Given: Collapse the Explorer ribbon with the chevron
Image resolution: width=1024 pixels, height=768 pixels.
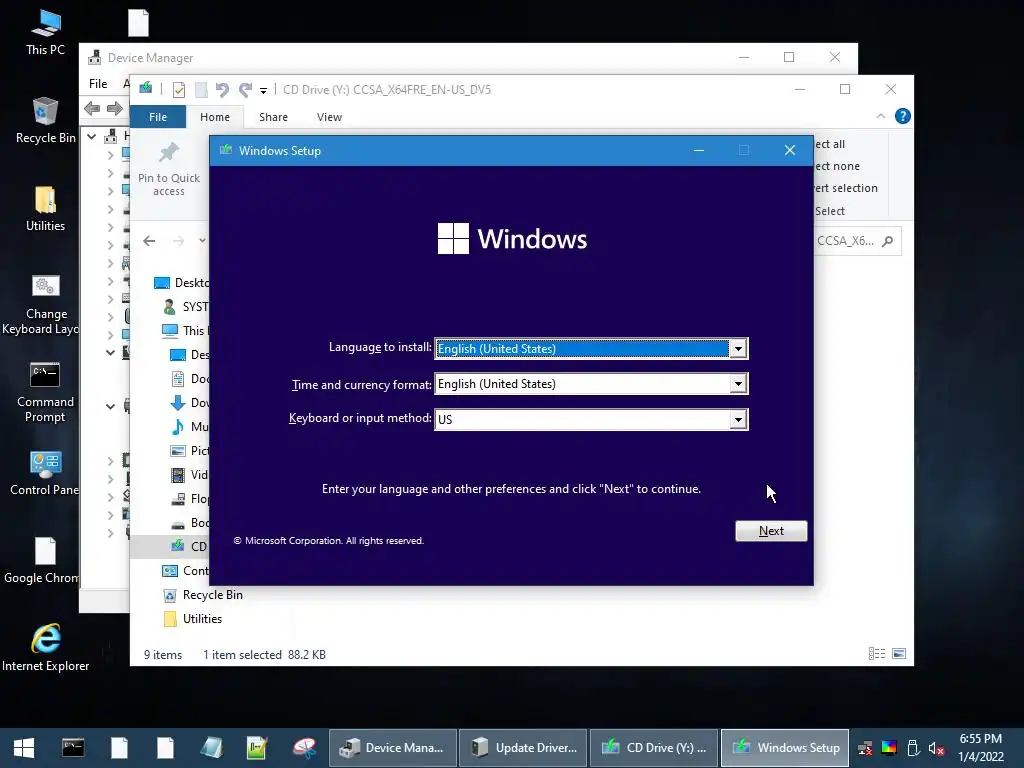Looking at the screenshot, I should tap(880, 116).
